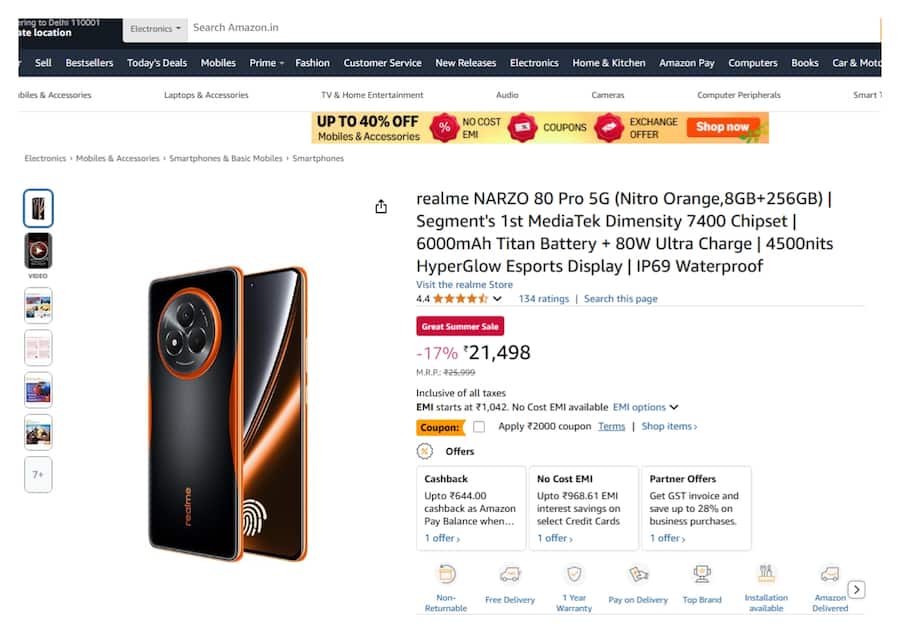
Task: Click the Shop now banner button
Action: tap(725, 128)
